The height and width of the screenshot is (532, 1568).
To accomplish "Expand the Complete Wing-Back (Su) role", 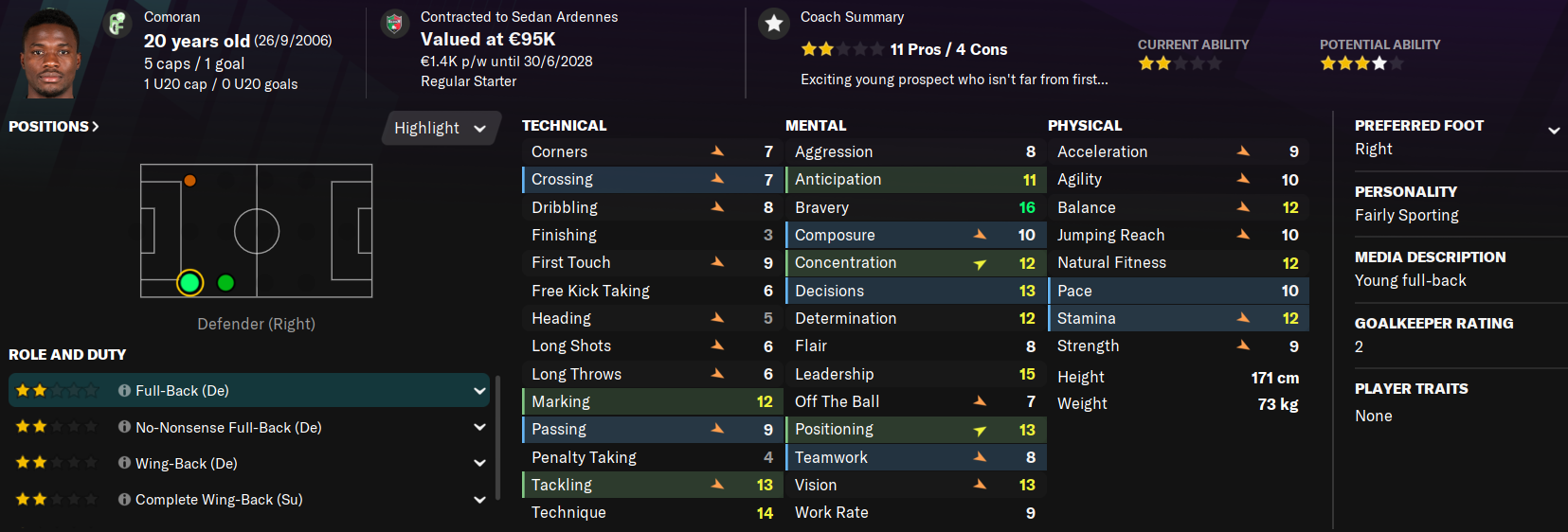I will pos(479,500).
